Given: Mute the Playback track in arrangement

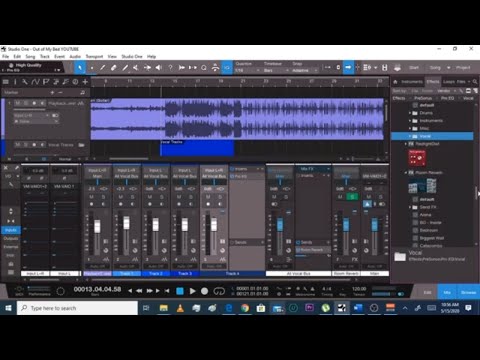Looking at the screenshot, I should click(18, 103).
